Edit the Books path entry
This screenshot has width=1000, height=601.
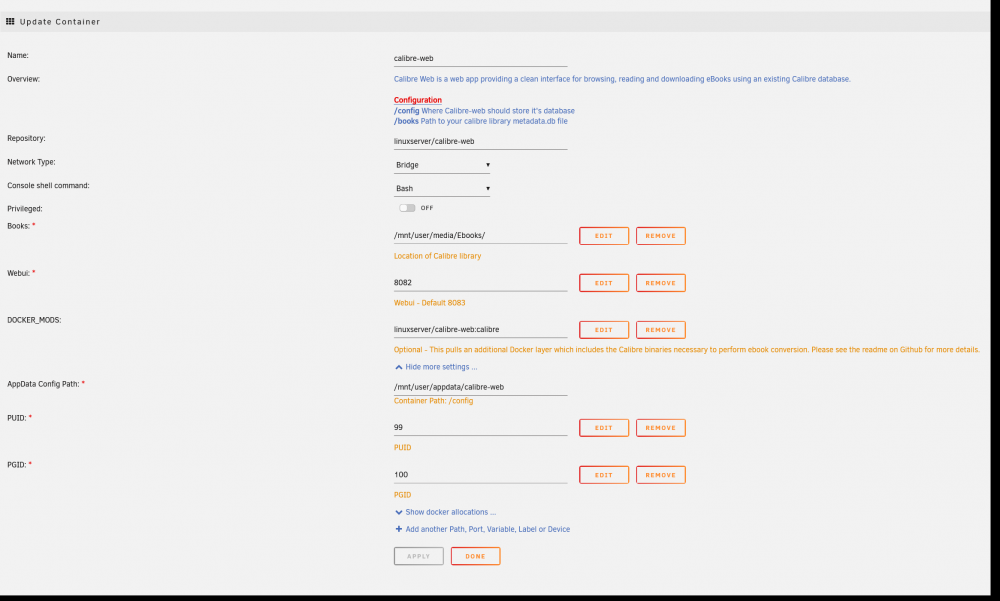coord(603,236)
